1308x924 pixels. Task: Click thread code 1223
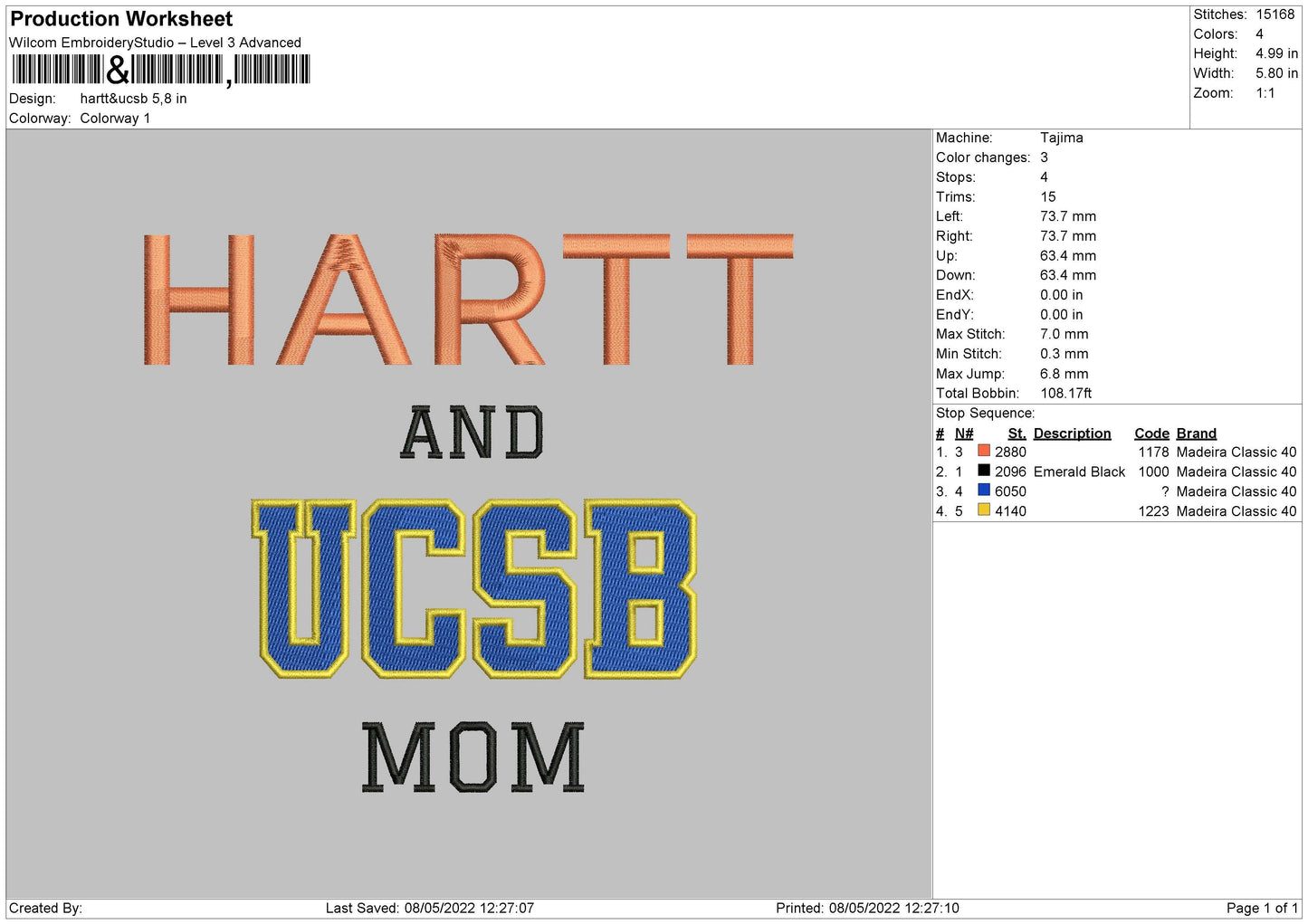(1154, 511)
